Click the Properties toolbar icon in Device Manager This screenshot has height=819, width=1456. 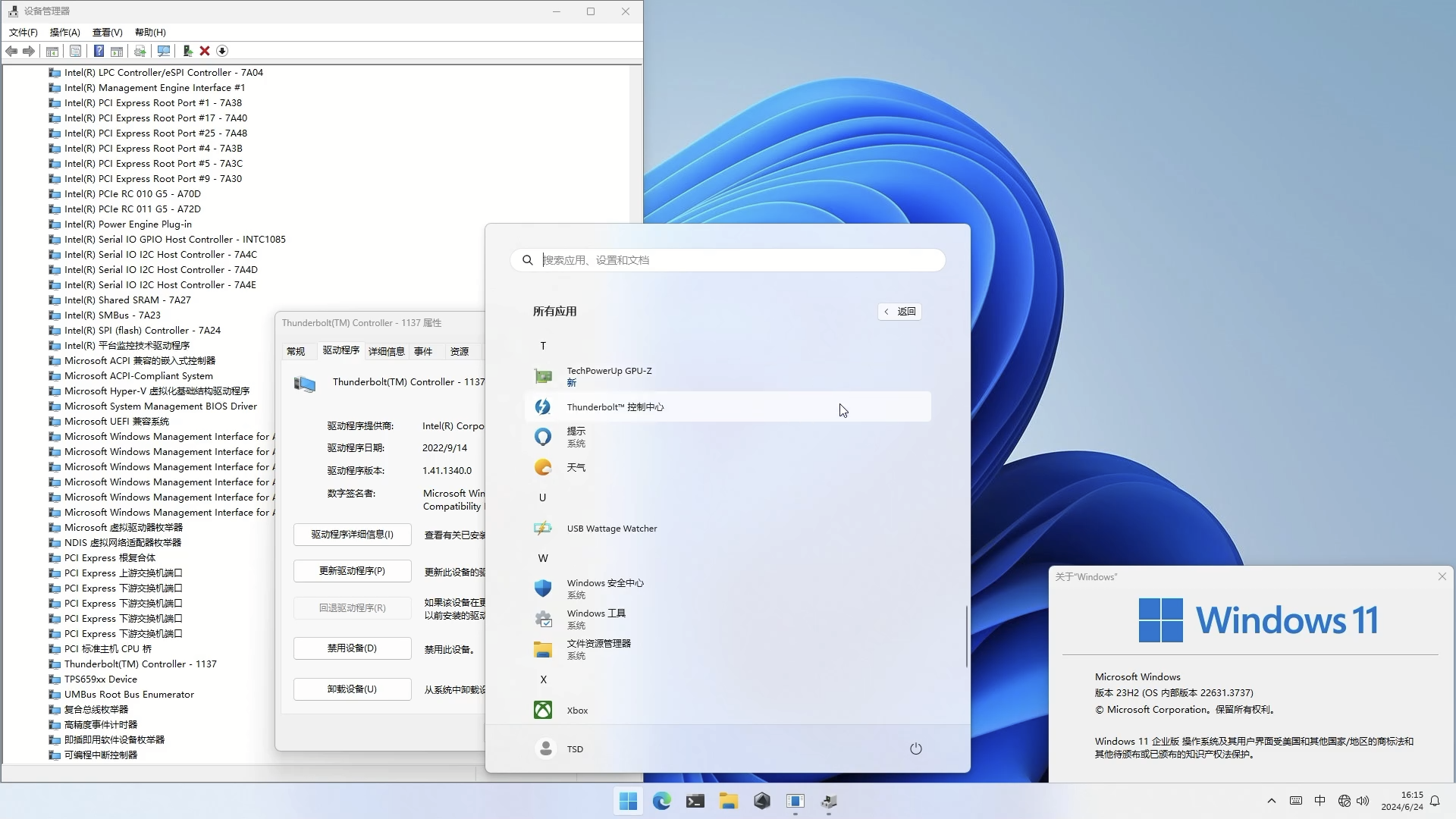(x=75, y=51)
